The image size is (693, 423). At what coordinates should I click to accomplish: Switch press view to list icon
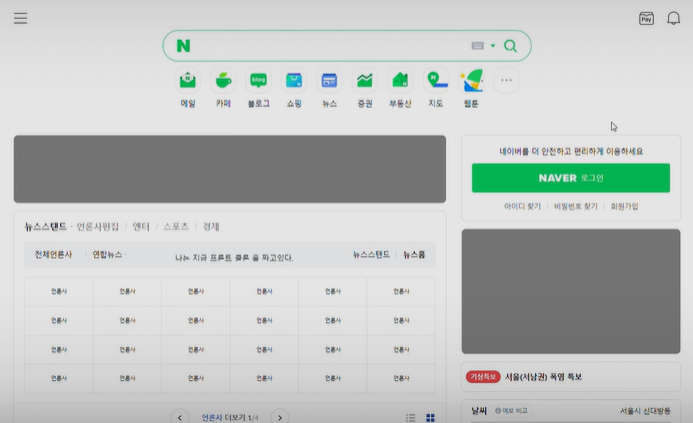click(411, 418)
